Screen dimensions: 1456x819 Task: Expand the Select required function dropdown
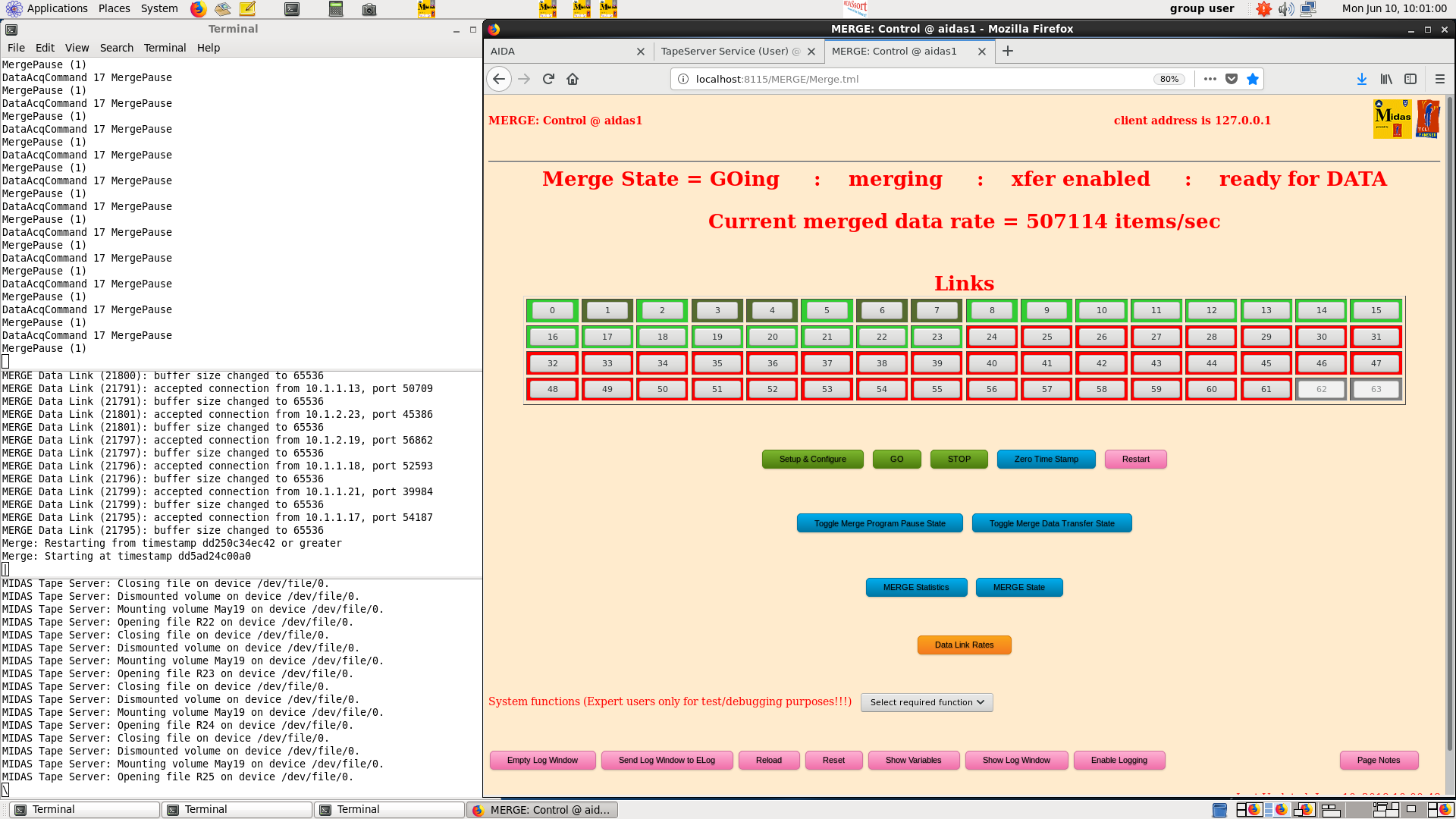click(927, 702)
